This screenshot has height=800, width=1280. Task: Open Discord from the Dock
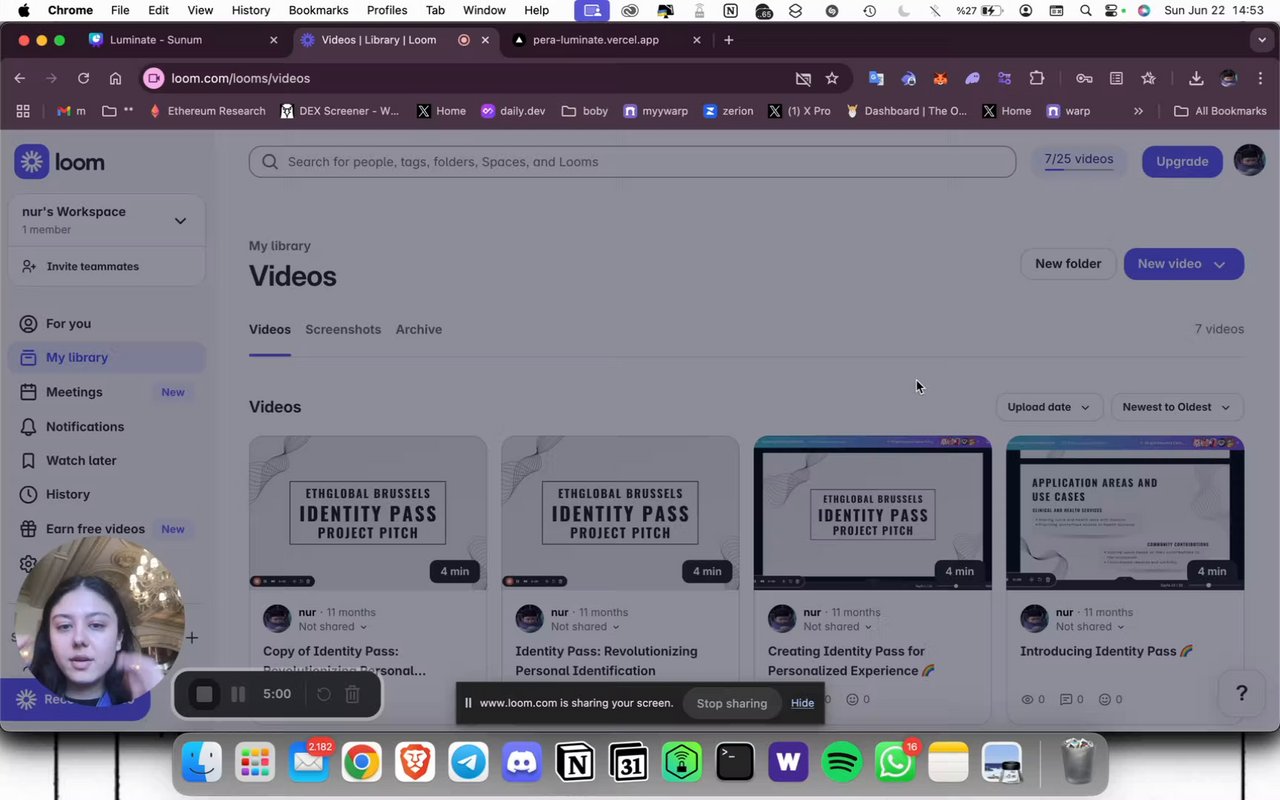click(x=522, y=763)
